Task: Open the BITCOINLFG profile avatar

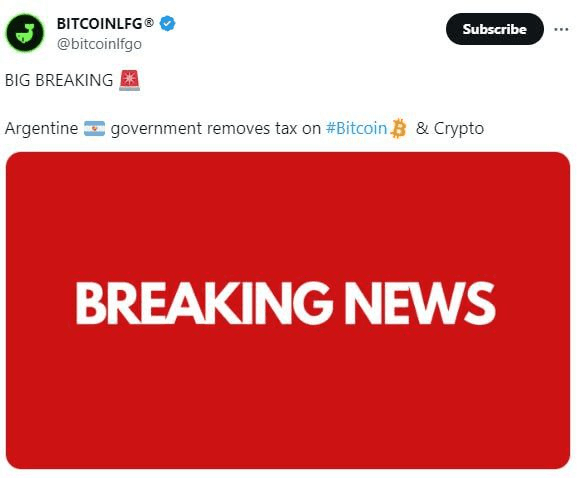Action: (25, 33)
